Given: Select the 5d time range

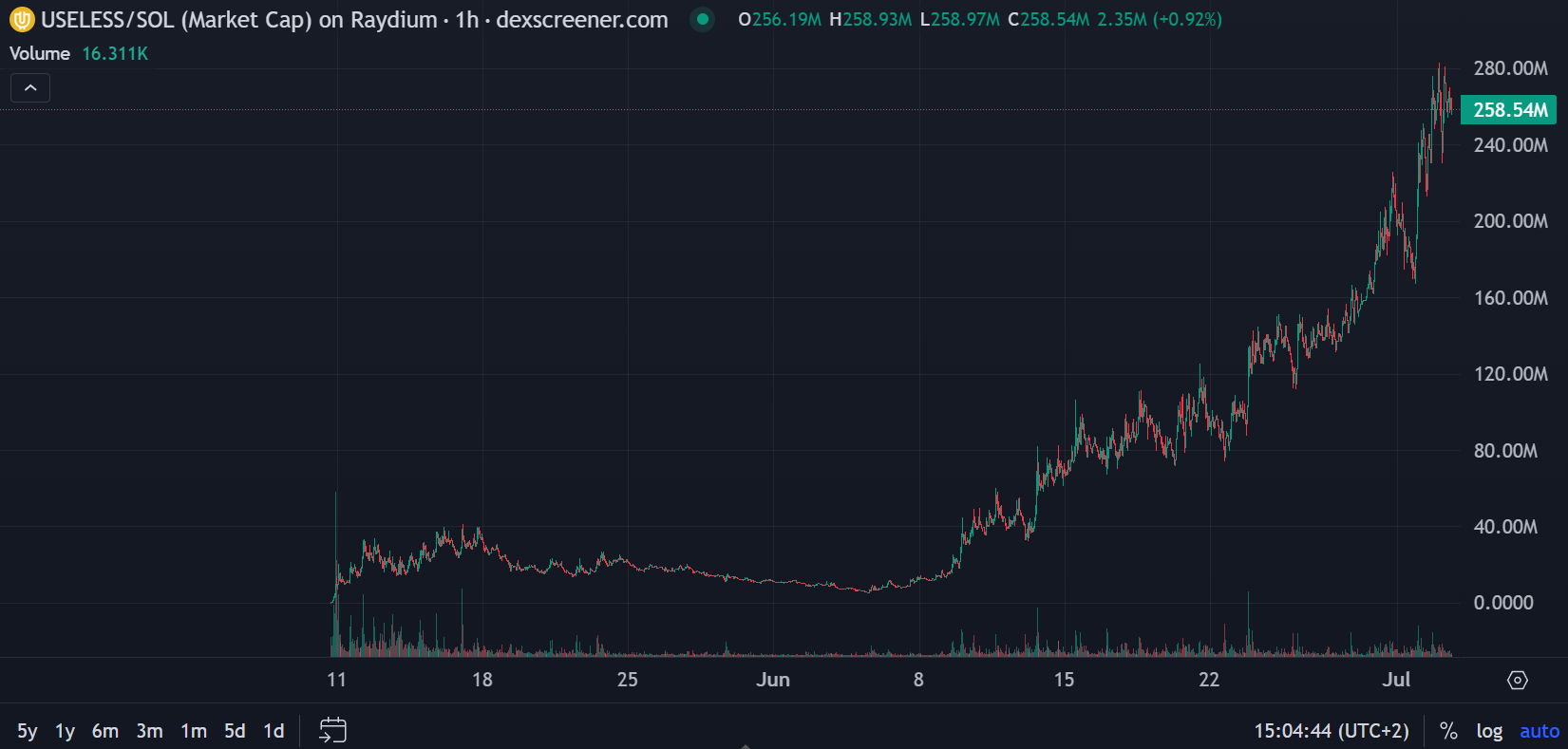Looking at the screenshot, I should [x=235, y=731].
